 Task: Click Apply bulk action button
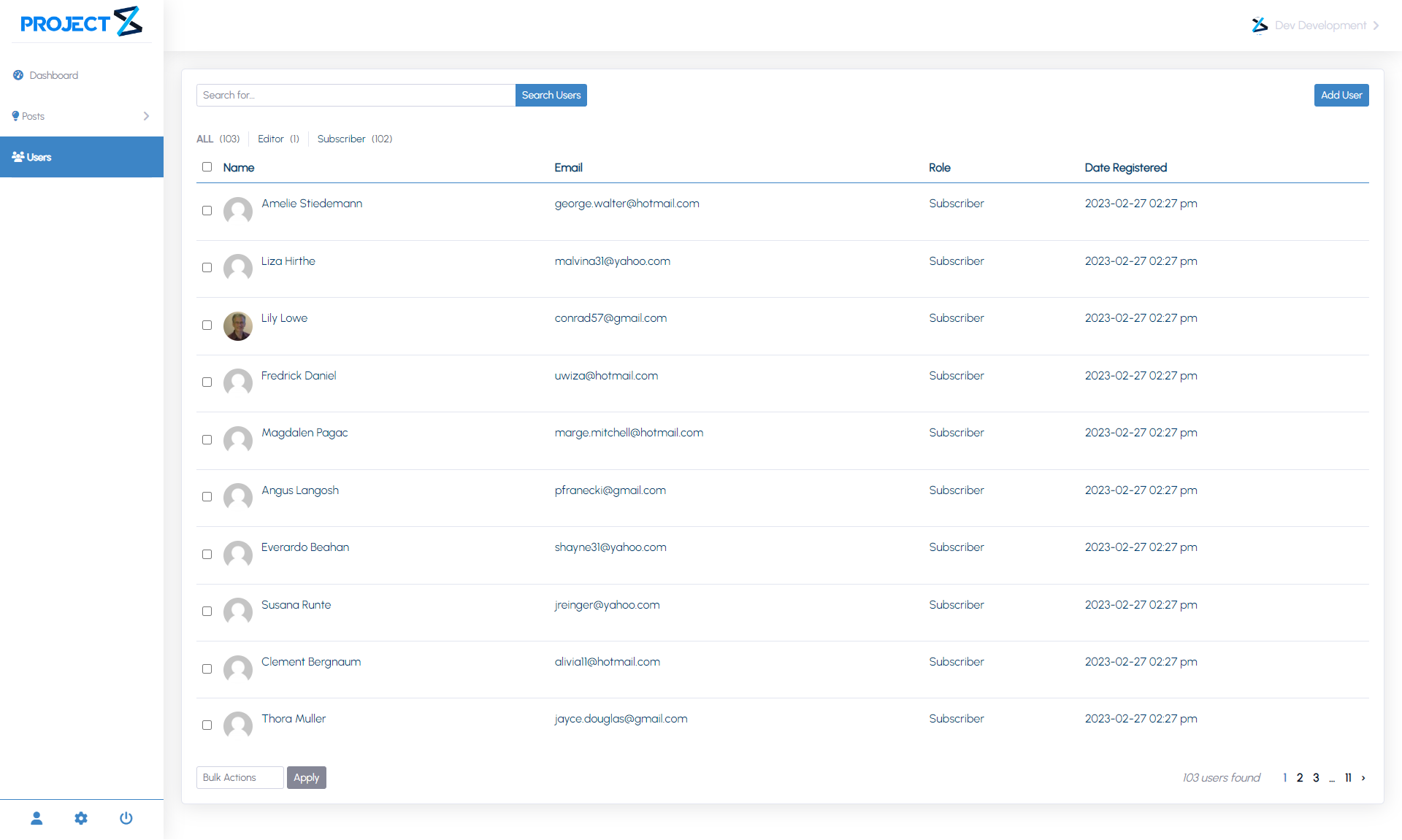click(307, 778)
